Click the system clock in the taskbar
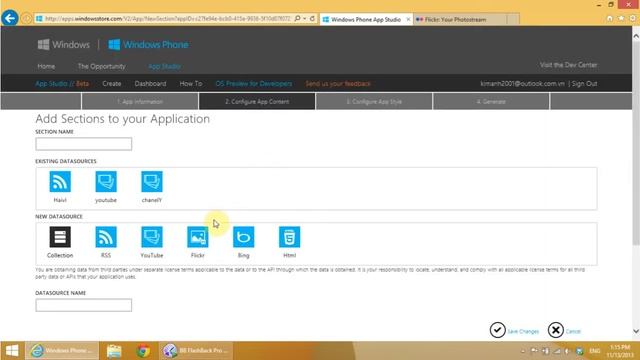The image size is (640, 360). coord(620,351)
